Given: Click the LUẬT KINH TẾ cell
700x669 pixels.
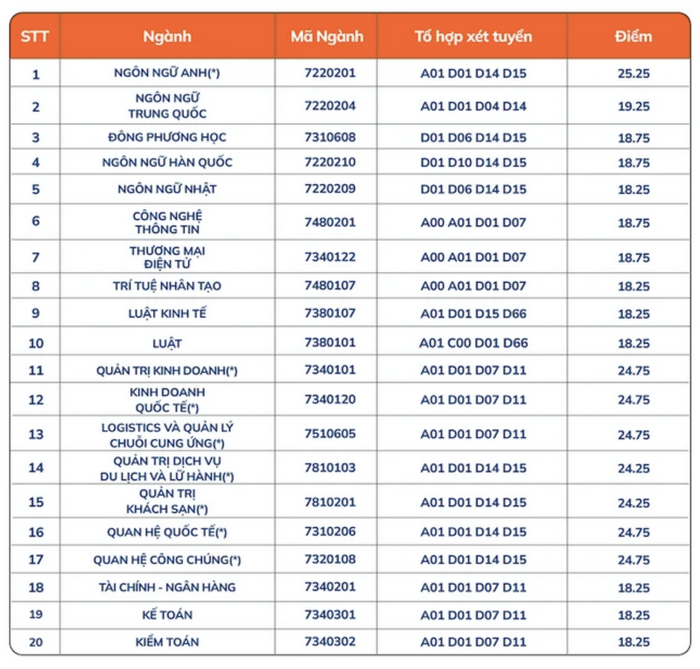Looking at the screenshot, I should pyautogui.click(x=167, y=313).
